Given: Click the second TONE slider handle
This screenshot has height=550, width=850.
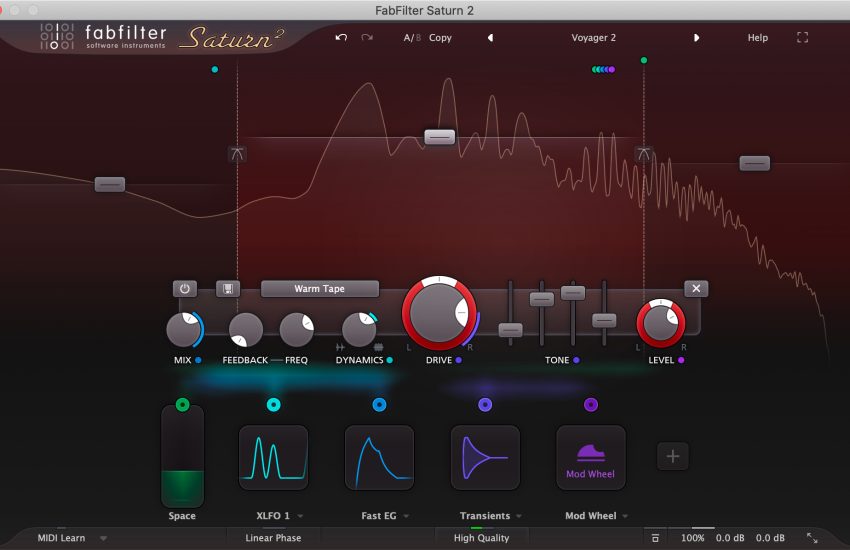Looking at the screenshot, I should point(542,299).
